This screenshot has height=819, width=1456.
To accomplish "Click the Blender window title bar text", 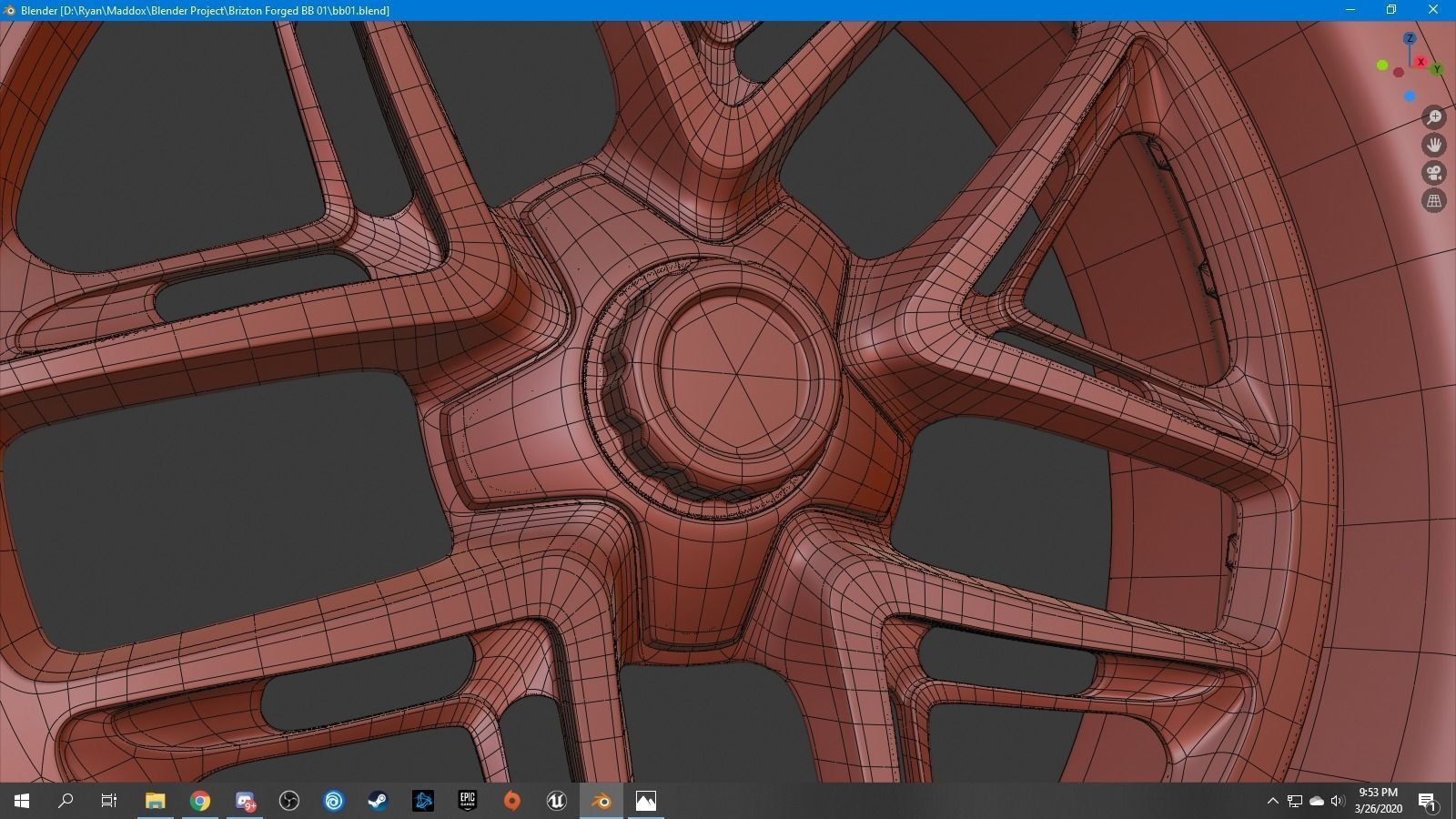I will 205,10.
